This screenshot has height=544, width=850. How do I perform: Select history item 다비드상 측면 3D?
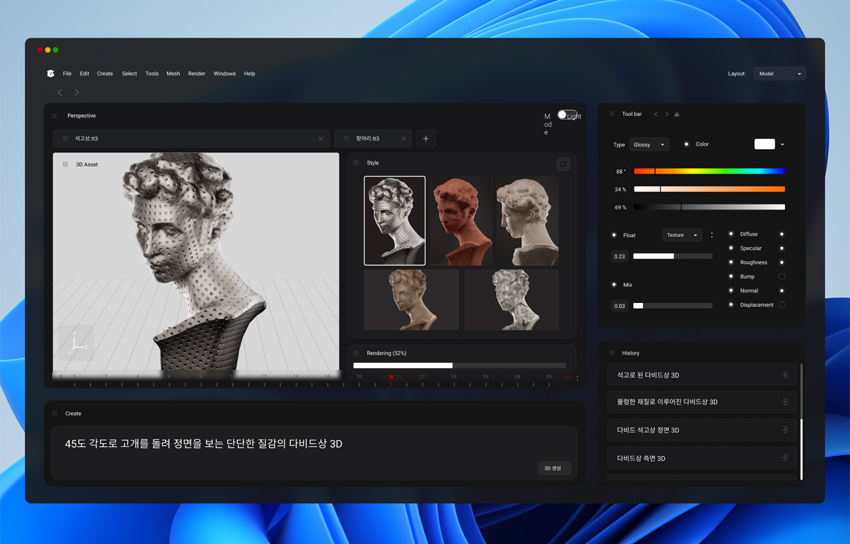click(x=702, y=458)
